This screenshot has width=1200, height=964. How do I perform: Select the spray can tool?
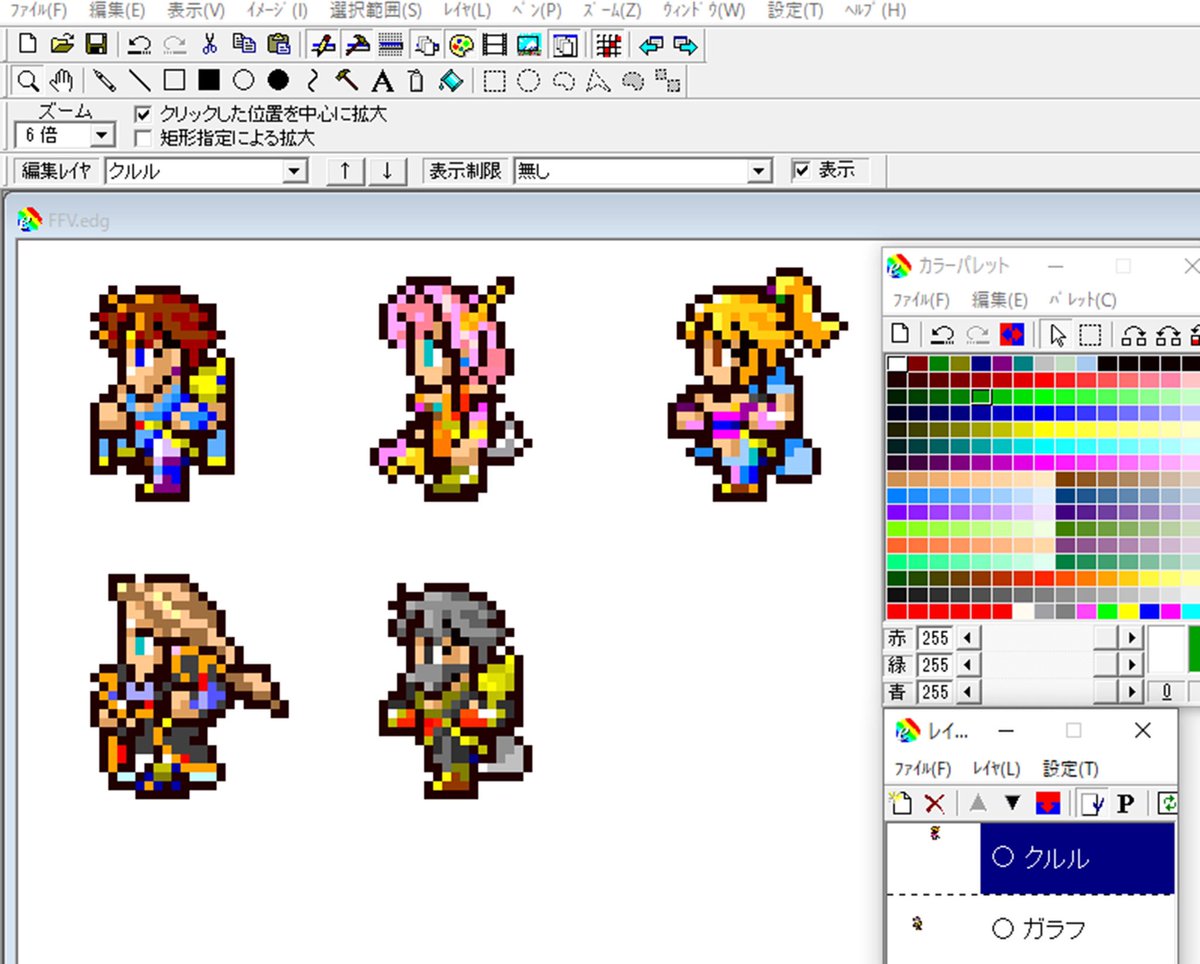pyautogui.click(x=417, y=80)
